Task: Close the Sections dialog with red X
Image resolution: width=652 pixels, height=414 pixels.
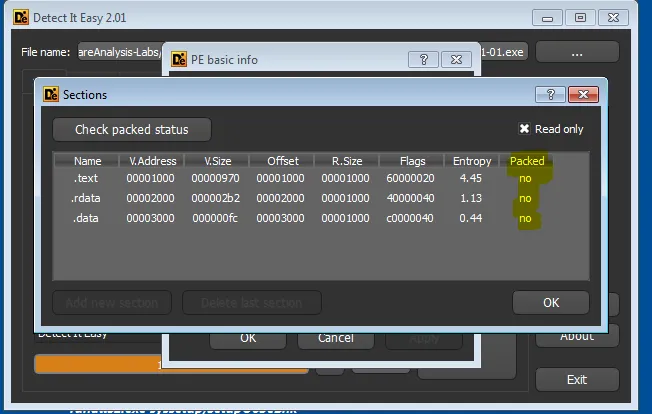Action: pyautogui.click(x=583, y=94)
